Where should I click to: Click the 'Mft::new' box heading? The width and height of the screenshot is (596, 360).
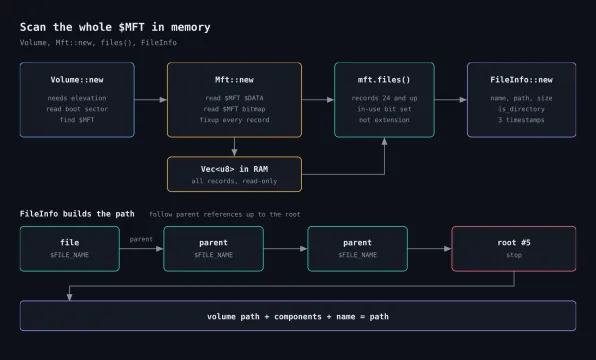click(x=234, y=80)
